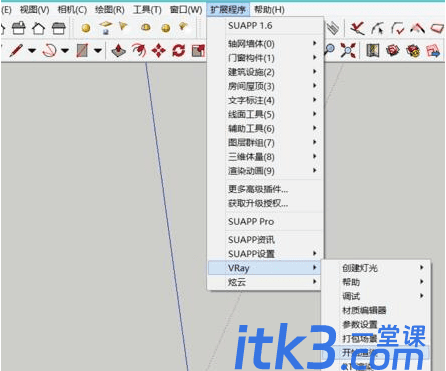Click the yellow rectangle light plane icon
The width and height of the screenshot is (446, 371).
(x=106, y=27)
